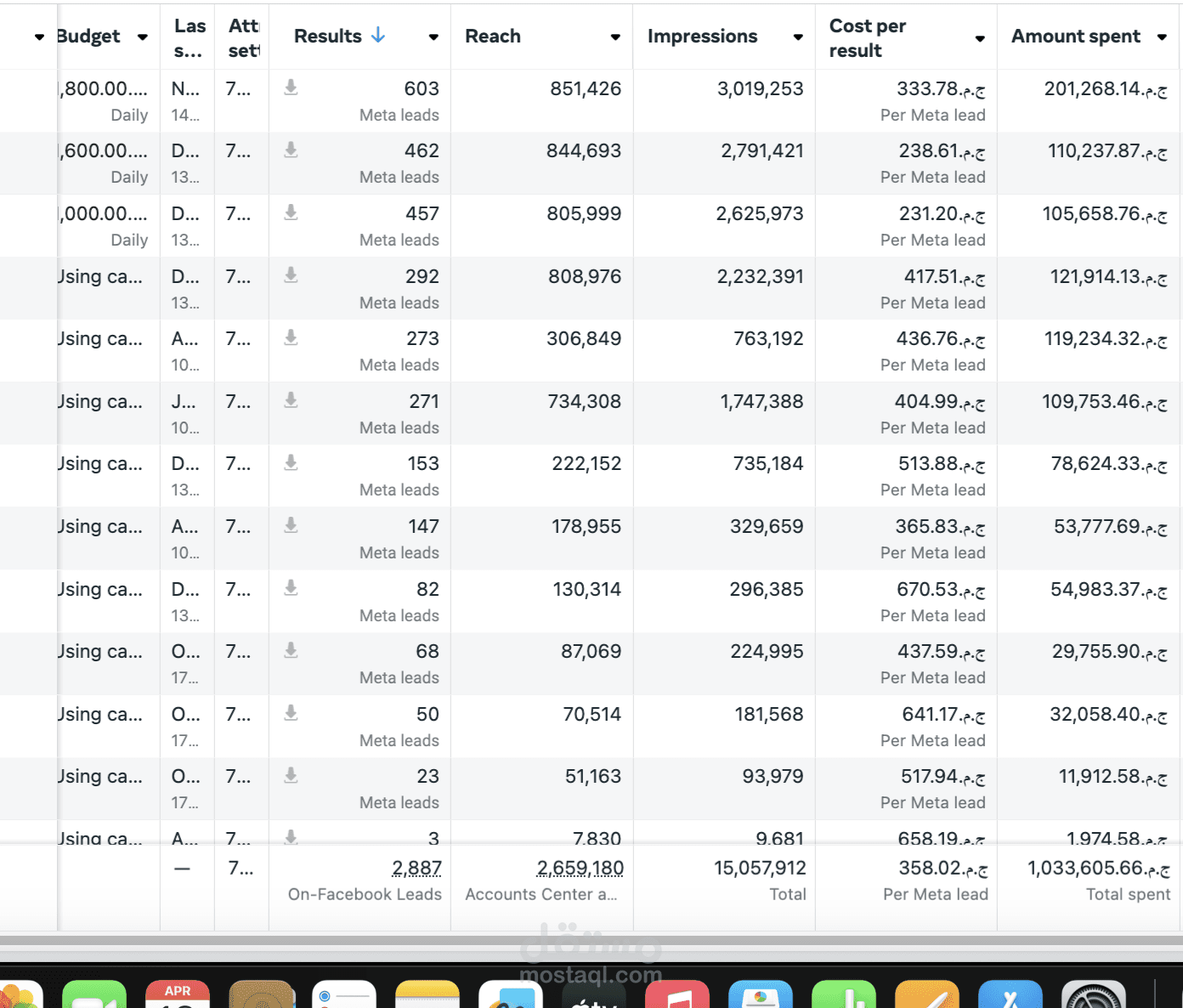This screenshot has width=1183, height=1008.
Task: Select the reach value 851,426
Action: [x=586, y=88]
